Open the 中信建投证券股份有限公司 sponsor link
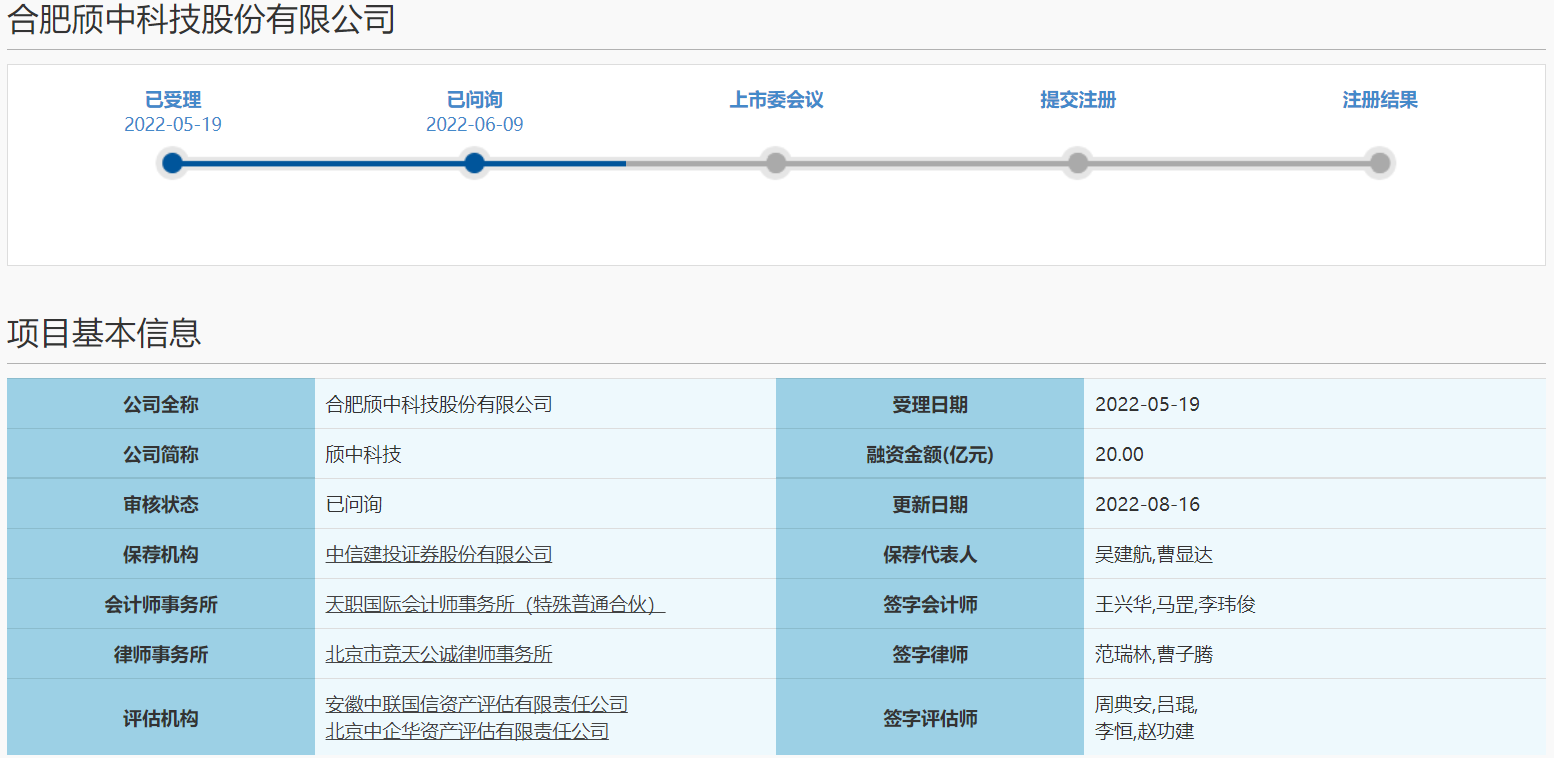The image size is (1554, 758). point(439,555)
